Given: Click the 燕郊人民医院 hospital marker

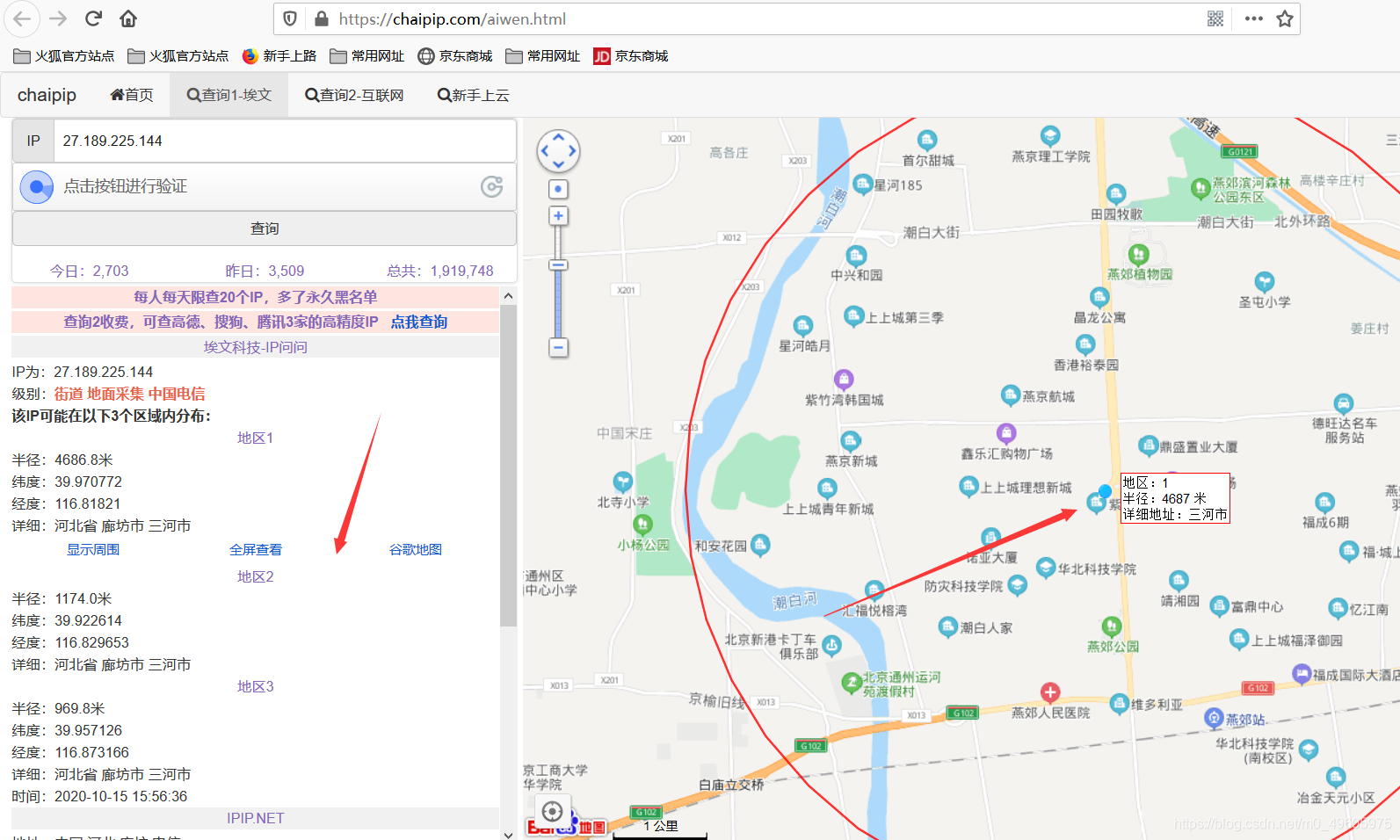Looking at the screenshot, I should click(1050, 692).
